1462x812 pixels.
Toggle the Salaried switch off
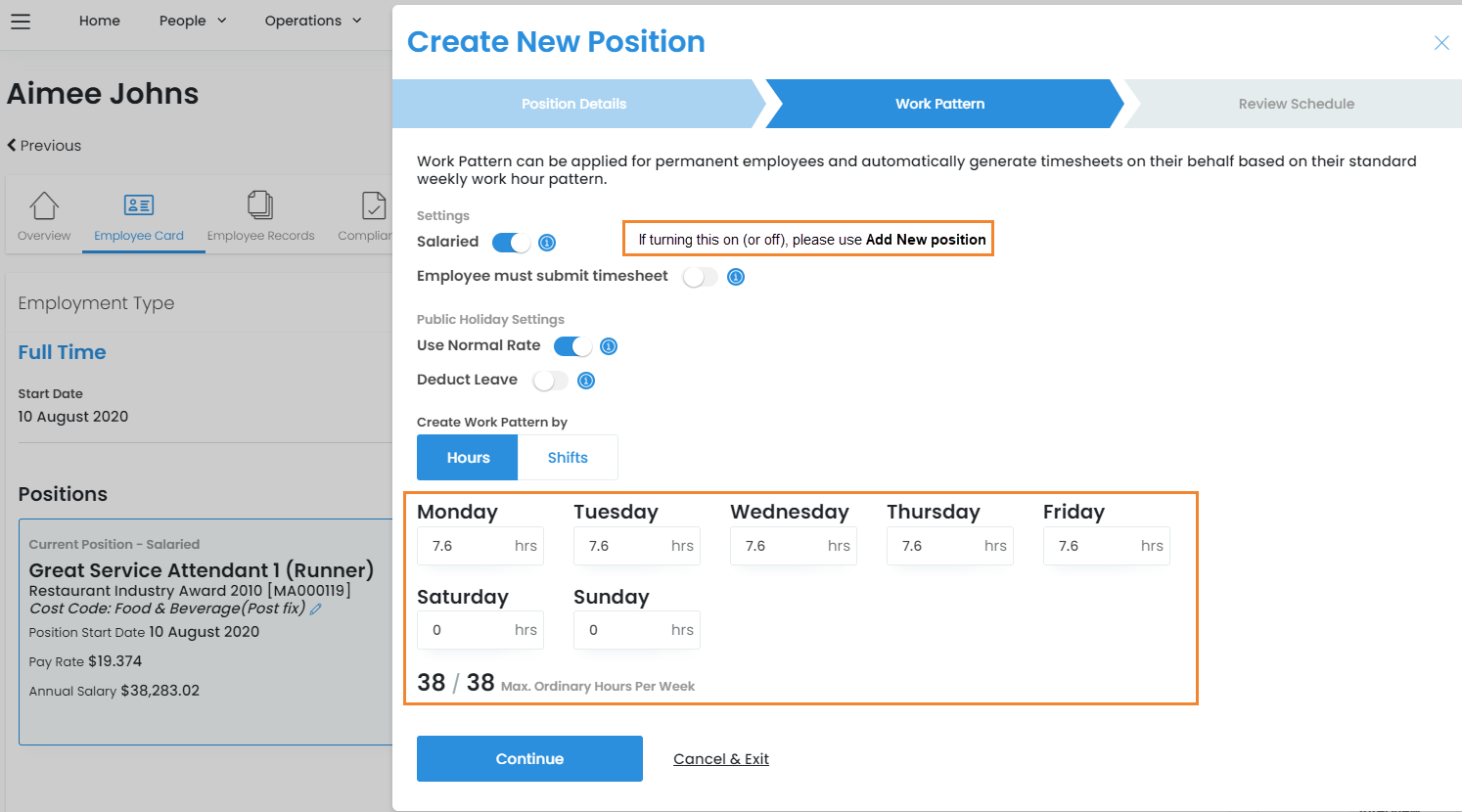(x=511, y=243)
